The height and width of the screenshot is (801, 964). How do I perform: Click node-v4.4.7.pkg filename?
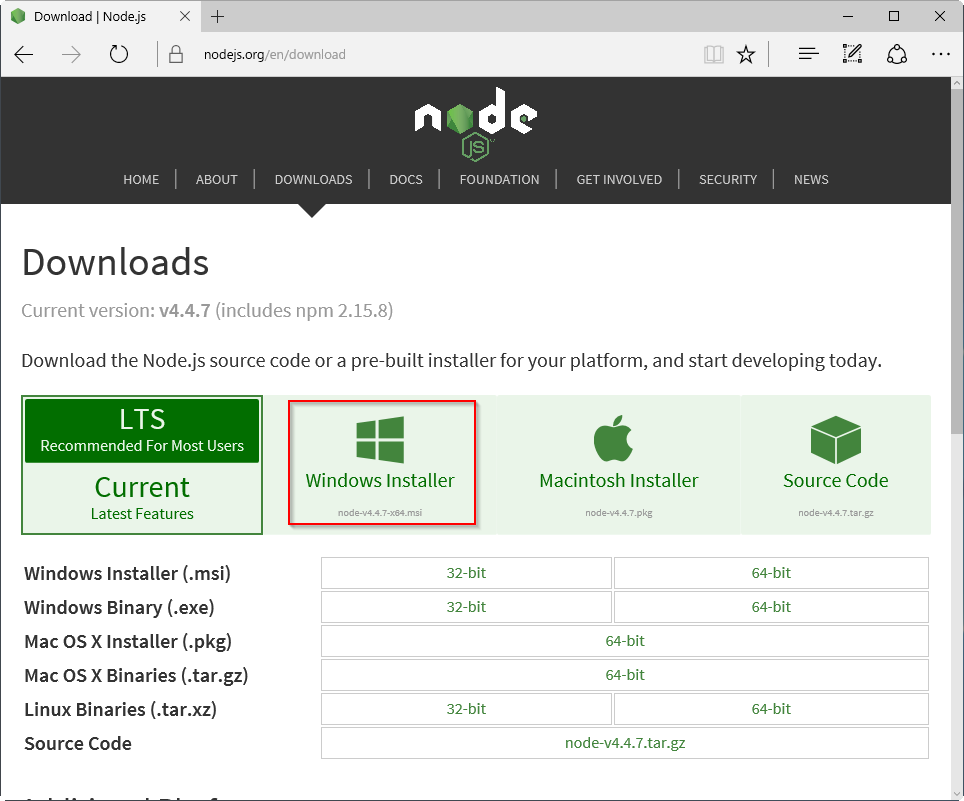point(618,513)
